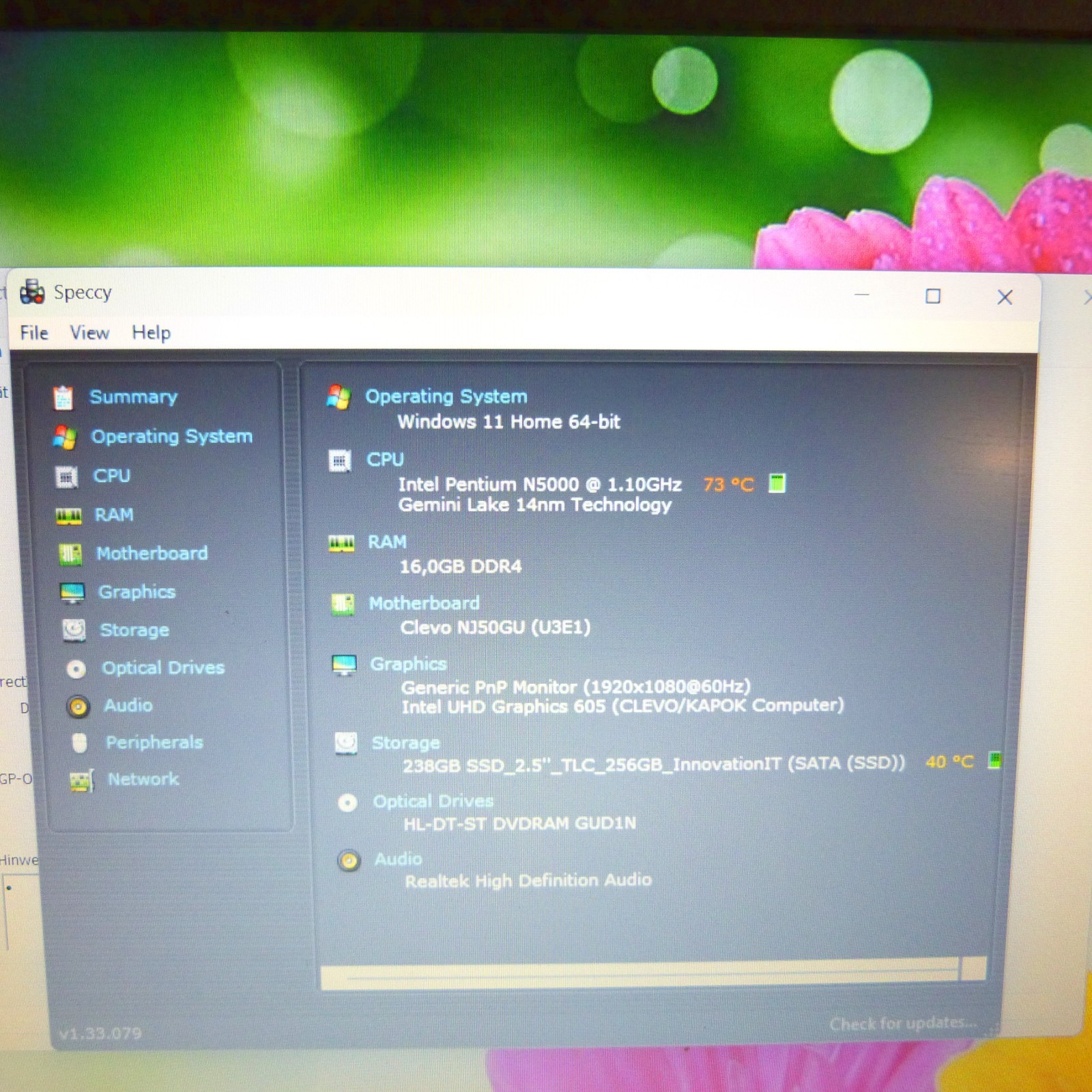Click the 40 °C storage temperature value
Viewport: 1092px width, 1092px height.
point(949,762)
